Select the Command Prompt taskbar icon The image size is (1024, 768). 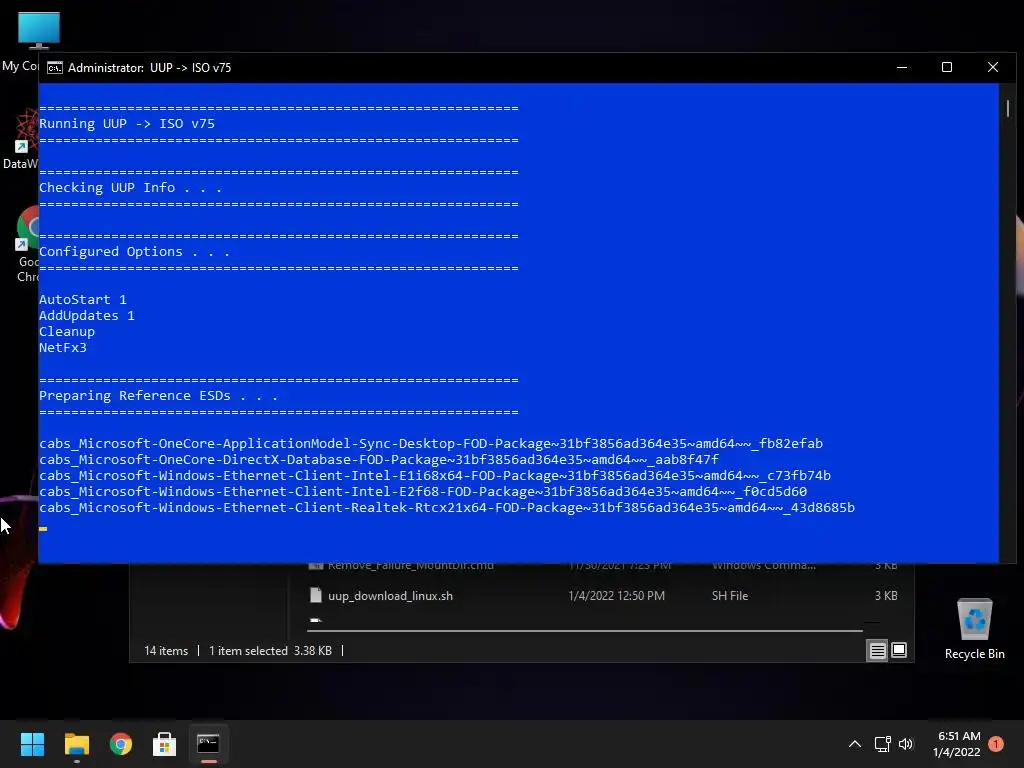(208, 744)
